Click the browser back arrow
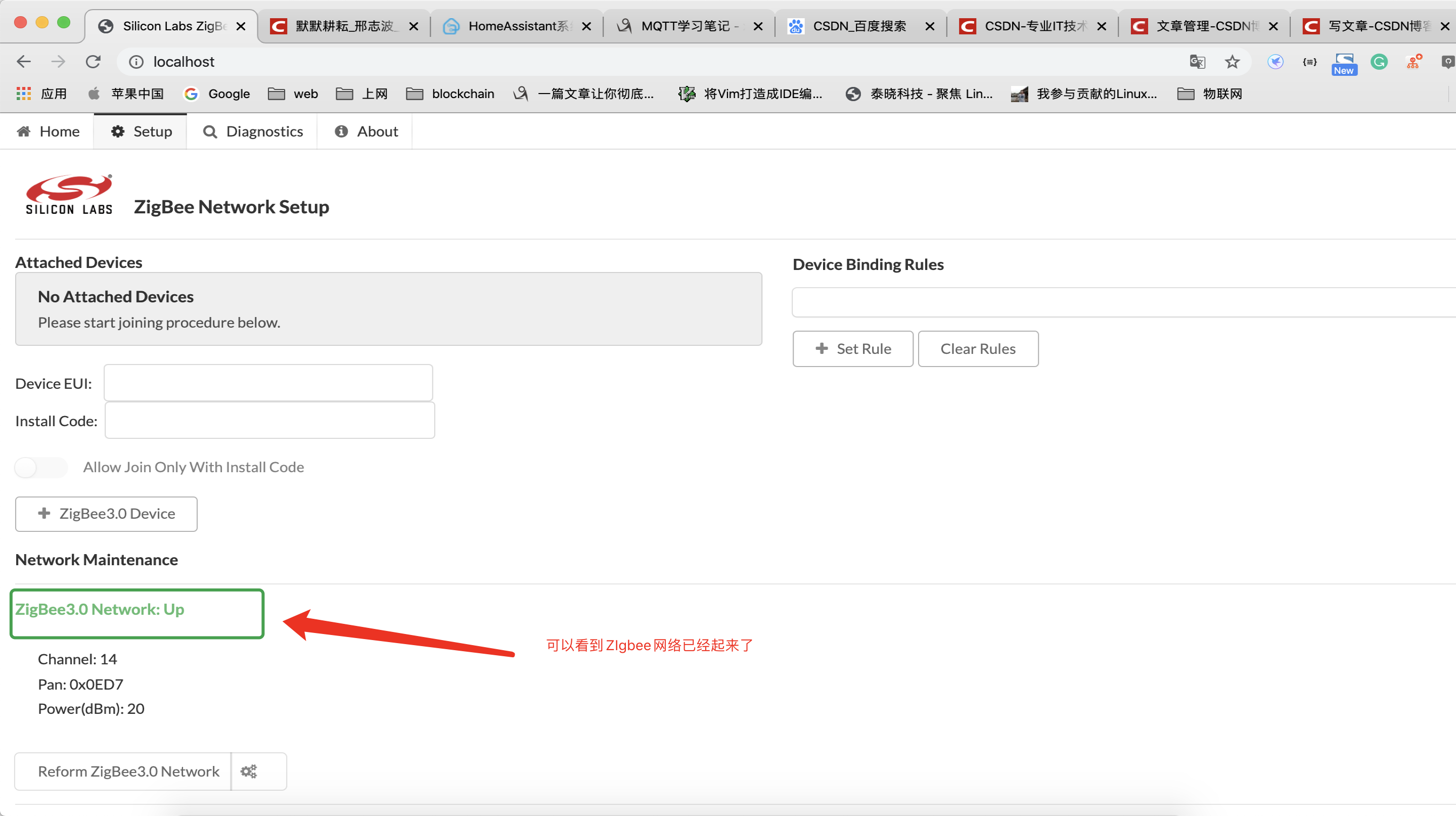This screenshot has width=1456, height=816. pyautogui.click(x=24, y=61)
